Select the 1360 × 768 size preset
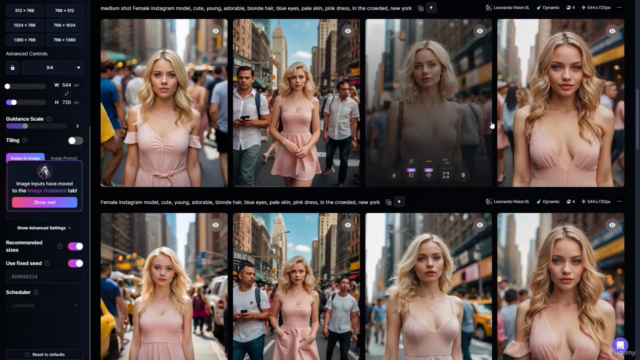The height and width of the screenshot is (360, 640). 24,40
